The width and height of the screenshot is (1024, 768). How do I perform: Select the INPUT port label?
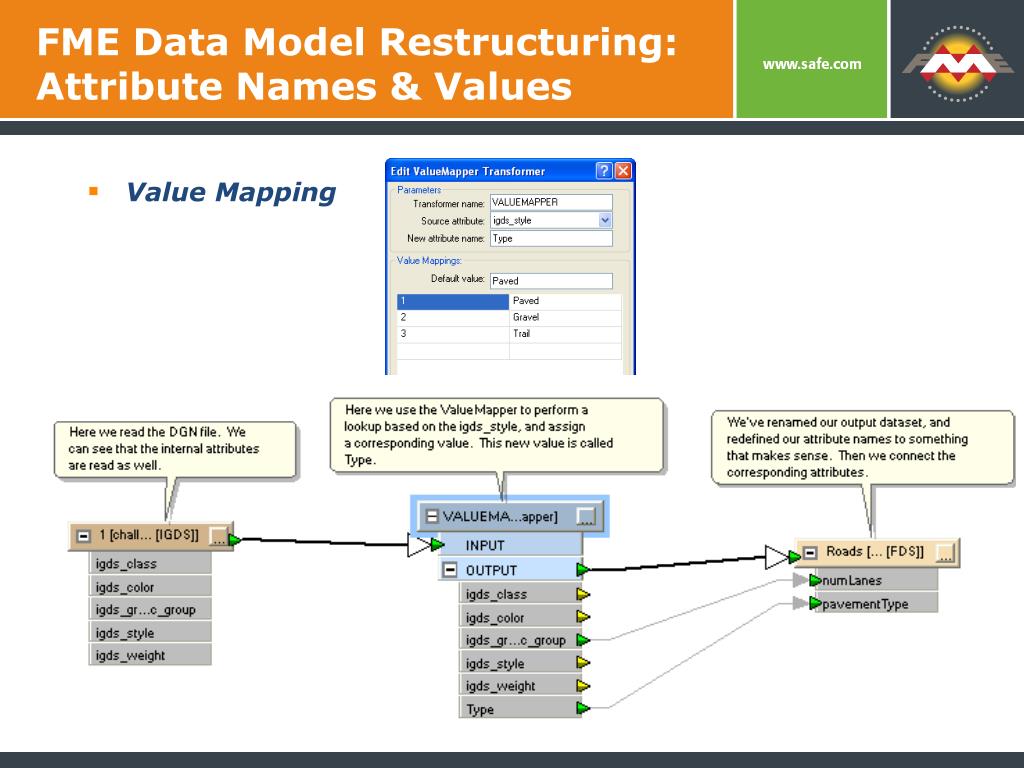coord(485,545)
